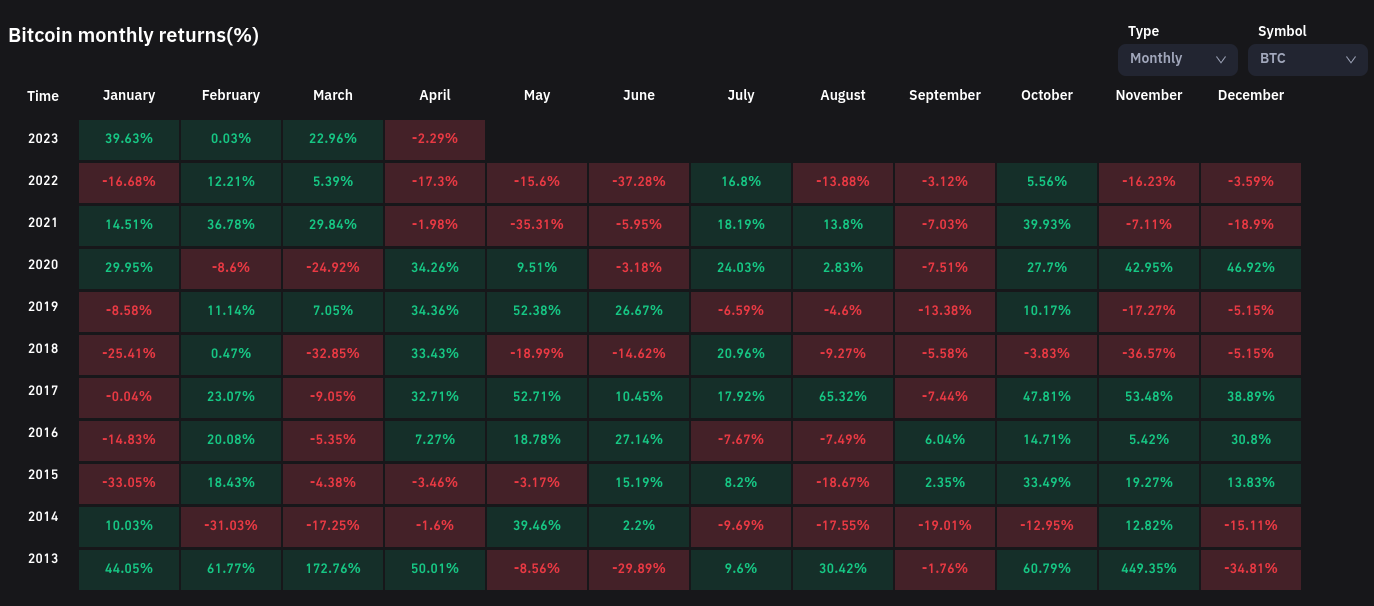Click the Bitcoin monthly returns(%) title
The width and height of the screenshot is (1374, 606).
pyautogui.click(x=134, y=36)
